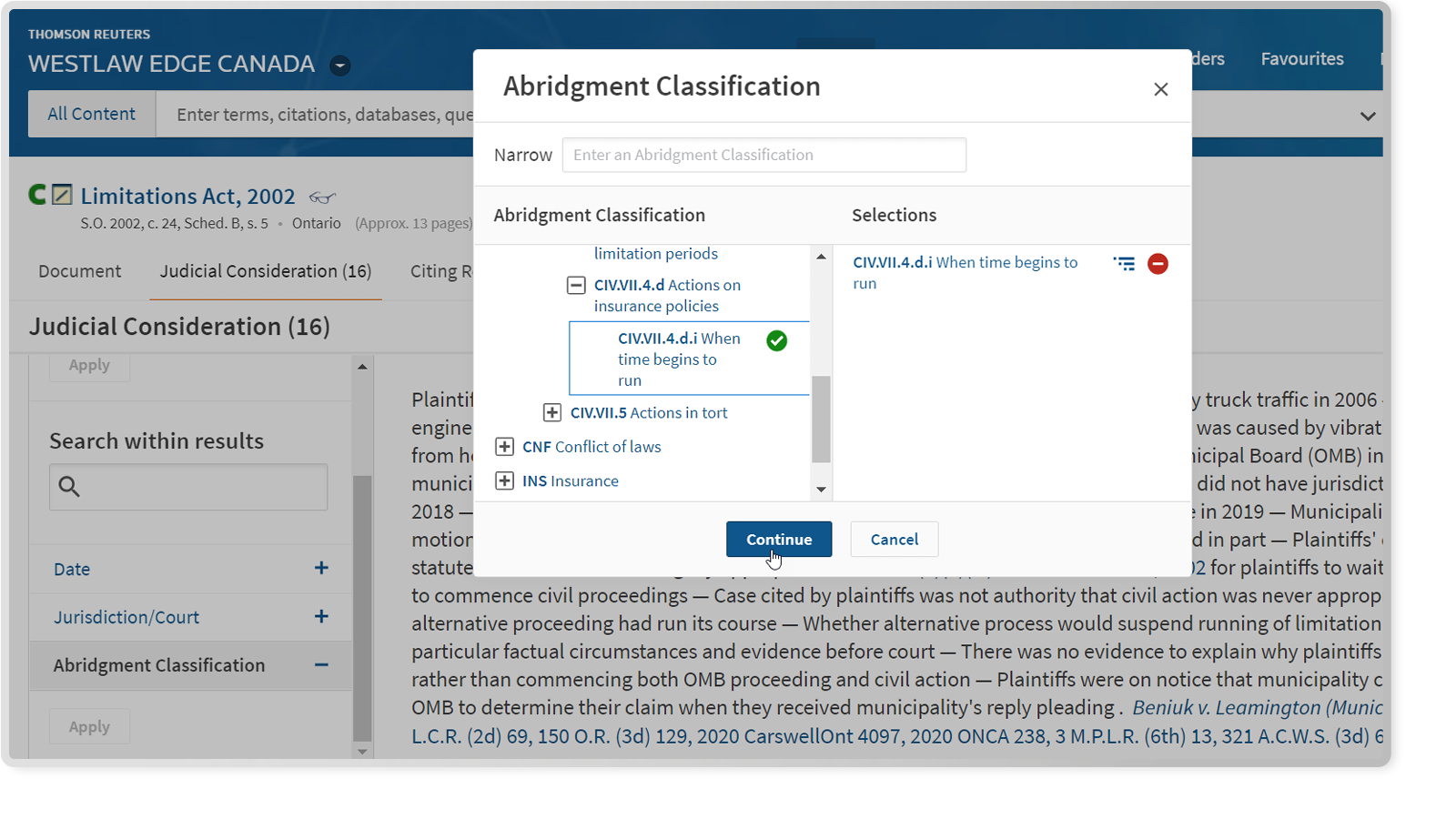Open CIV.VII.4.d.i link in Selections
The height and width of the screenshot is (819, 1456).
(x=965, y=272)
